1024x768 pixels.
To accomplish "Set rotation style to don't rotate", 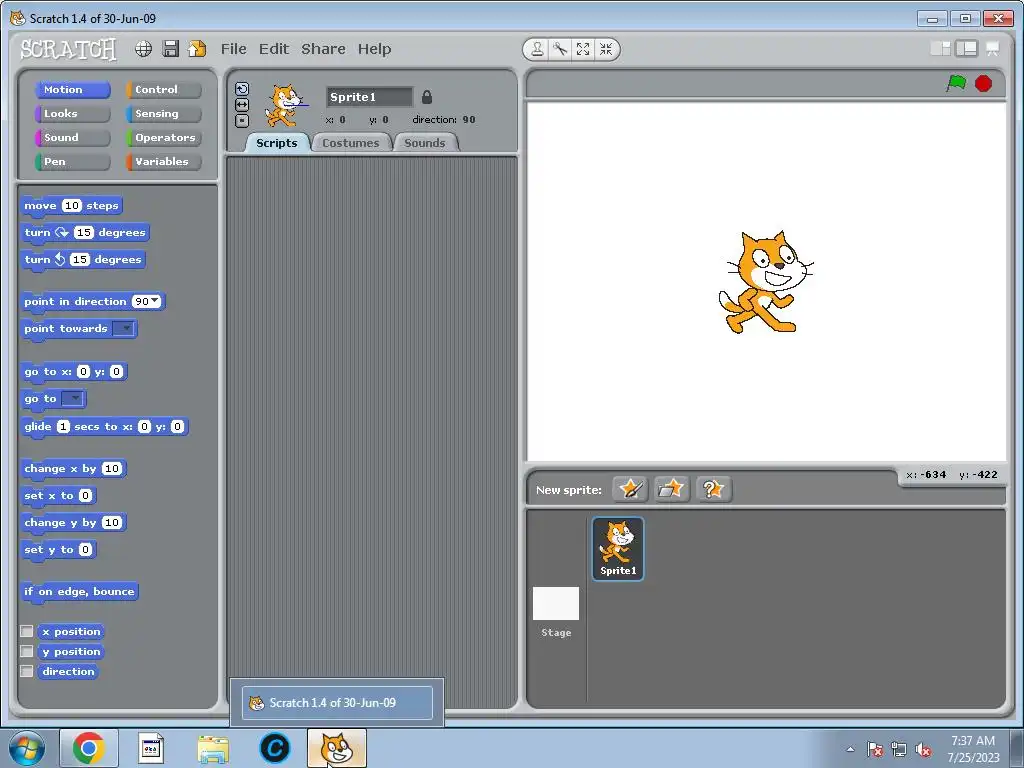I will (242, 120).
